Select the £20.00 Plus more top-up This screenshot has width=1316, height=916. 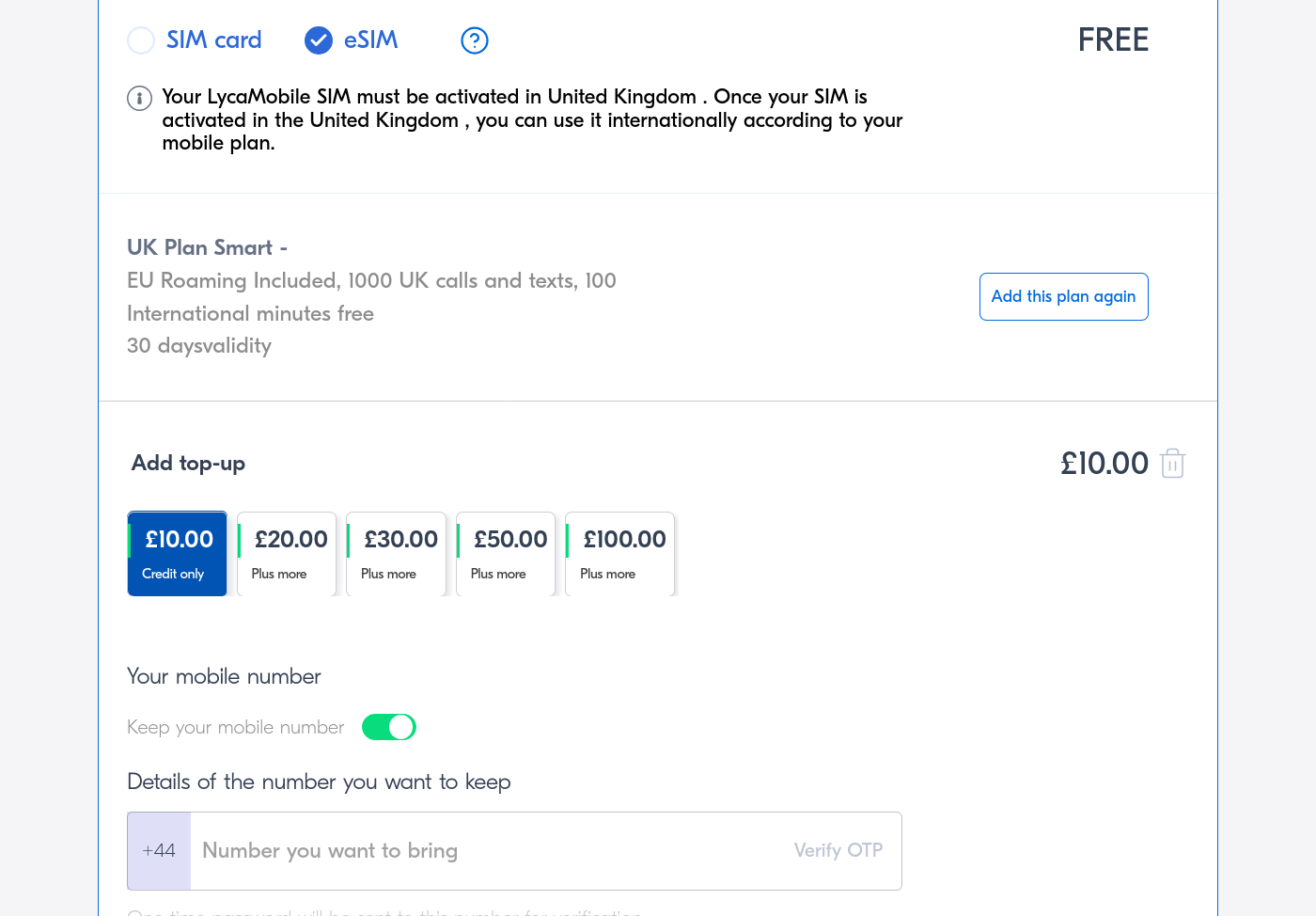[x=287, y=553]
